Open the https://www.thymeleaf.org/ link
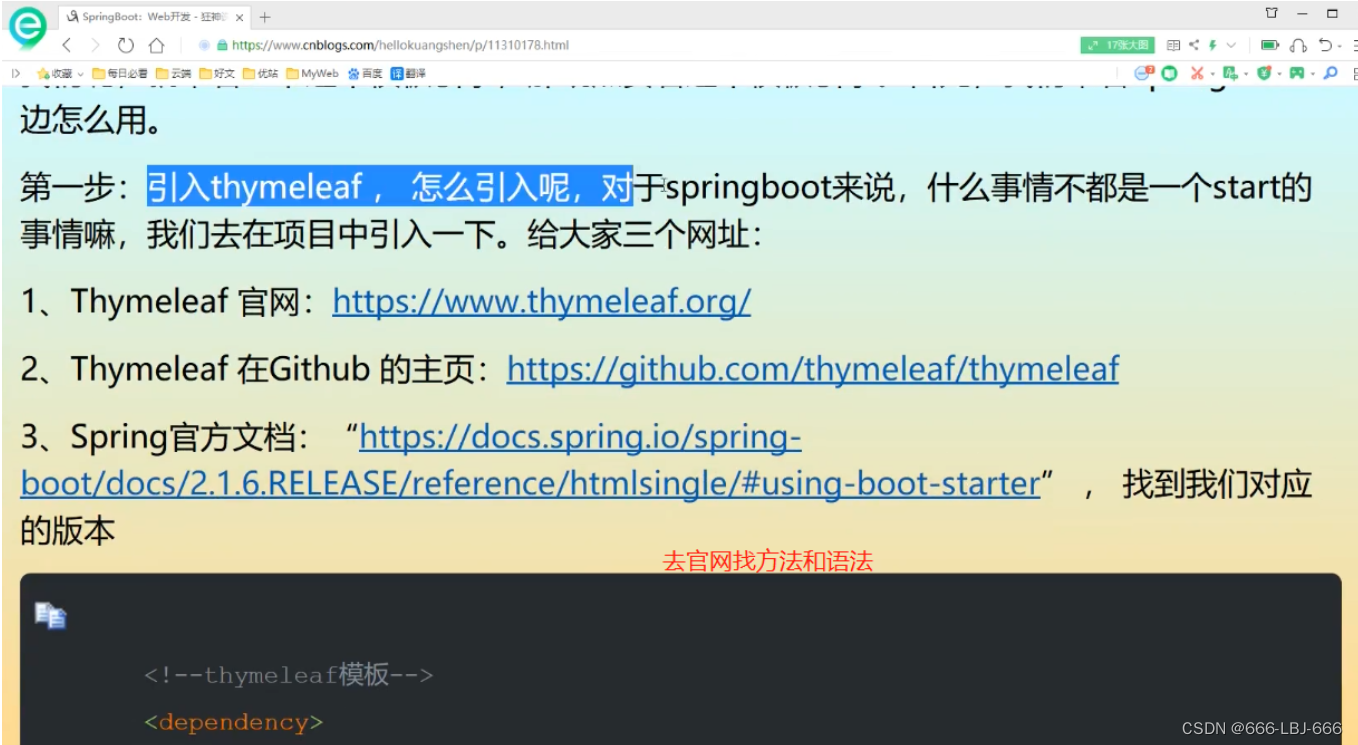Image resolution: width=1358 pixels, height=745 pixels. pyautogui.click(x=541, y=302)
